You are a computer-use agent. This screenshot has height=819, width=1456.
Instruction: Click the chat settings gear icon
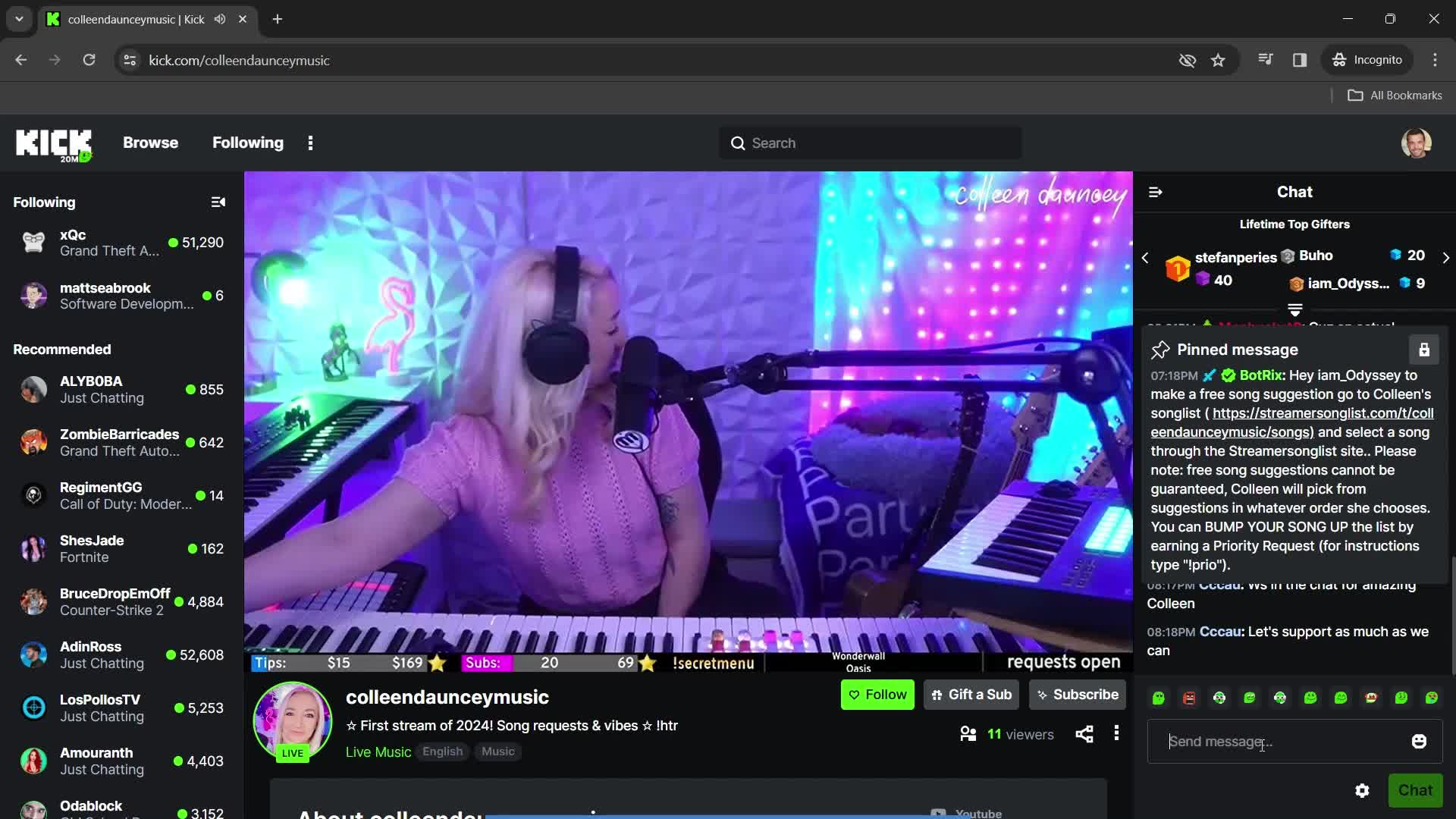[1363, 790]
